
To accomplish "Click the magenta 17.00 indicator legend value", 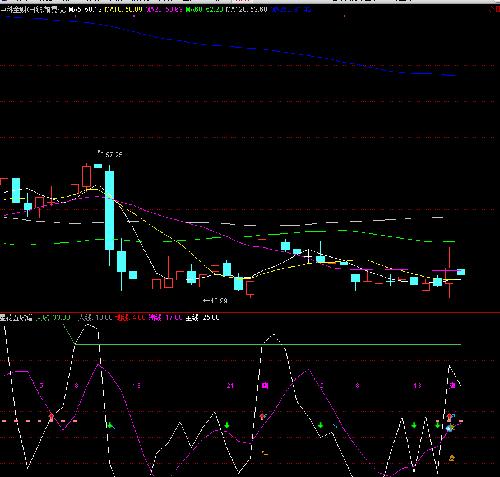I will click(173, 318).
